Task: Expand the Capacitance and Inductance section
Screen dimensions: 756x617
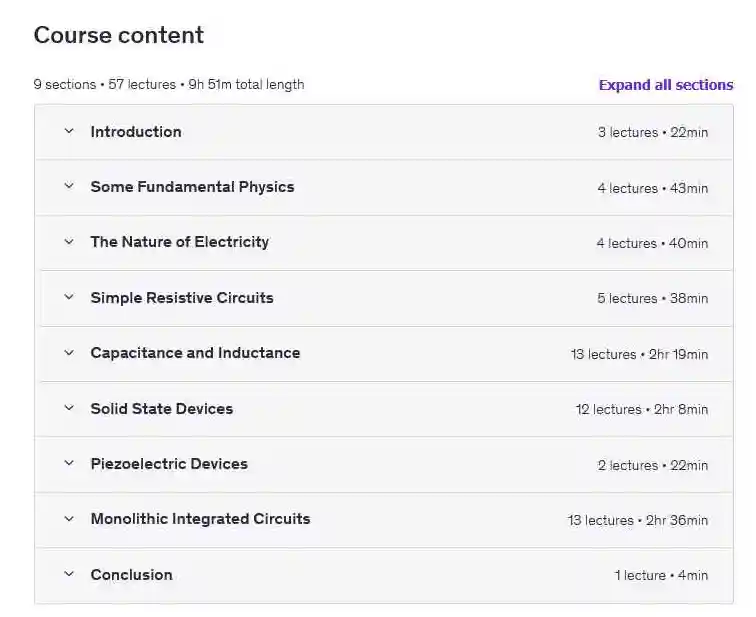Action: (x=195, y=353)
